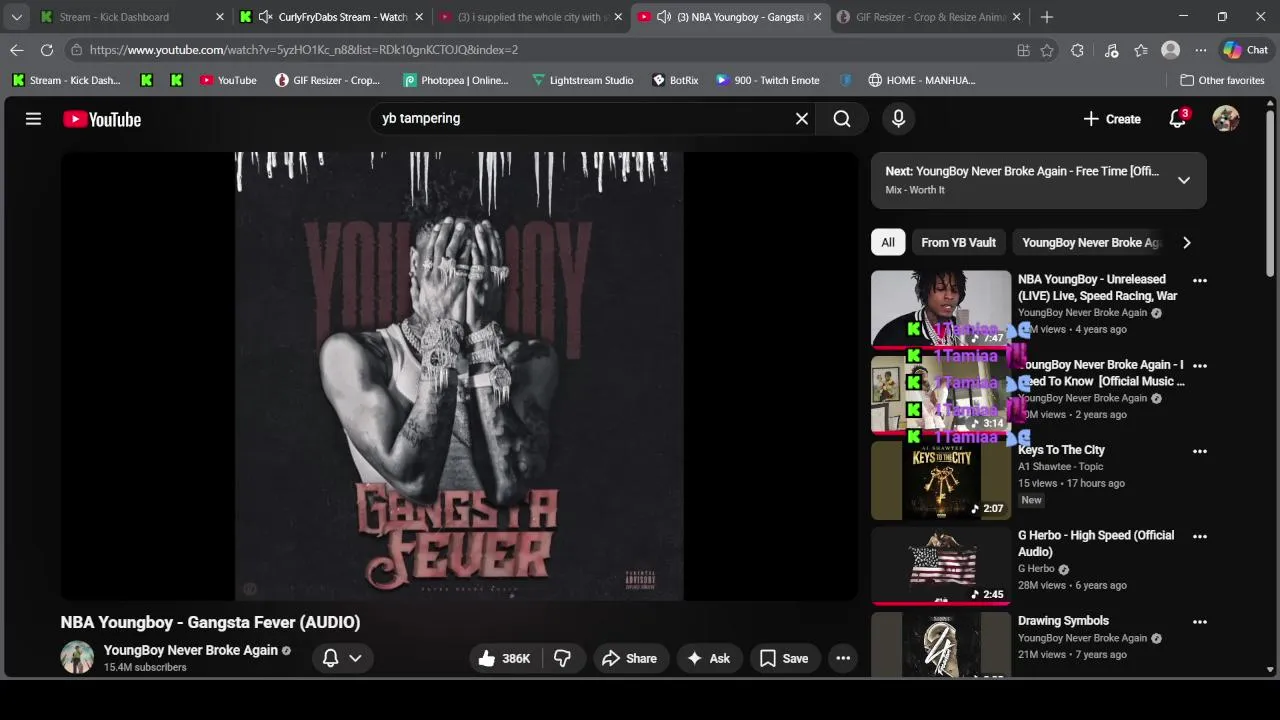Show more filter chips with right arrow

1187,243
